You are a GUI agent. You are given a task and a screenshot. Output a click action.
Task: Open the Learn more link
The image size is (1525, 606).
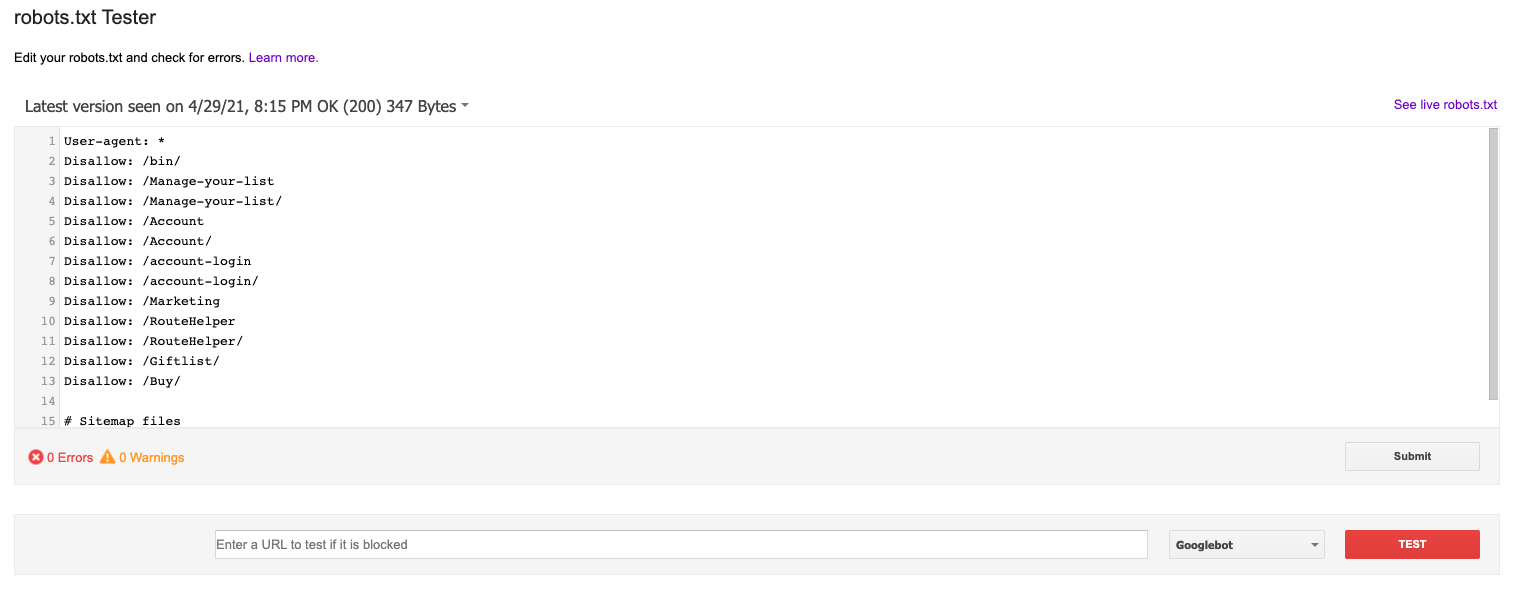coord(283,58)
